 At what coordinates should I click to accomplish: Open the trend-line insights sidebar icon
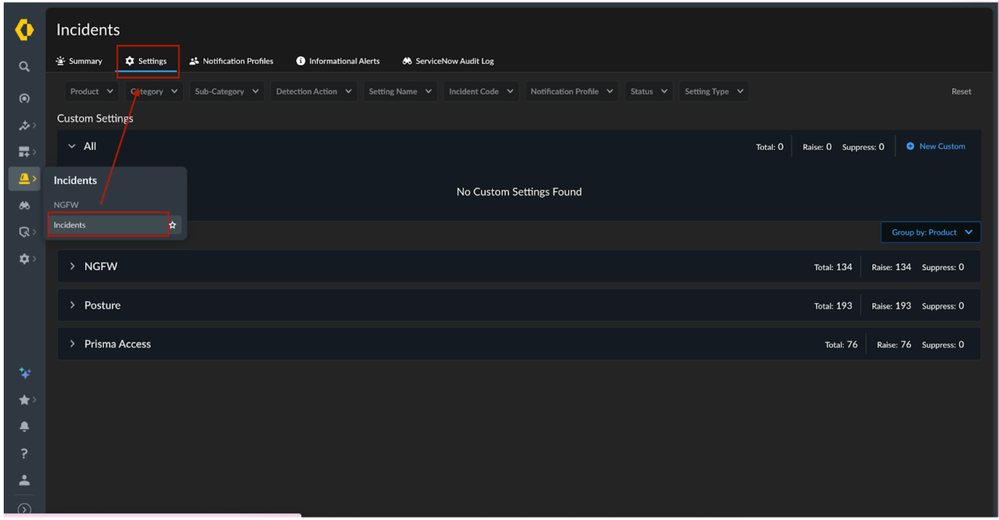click(24, 126)
